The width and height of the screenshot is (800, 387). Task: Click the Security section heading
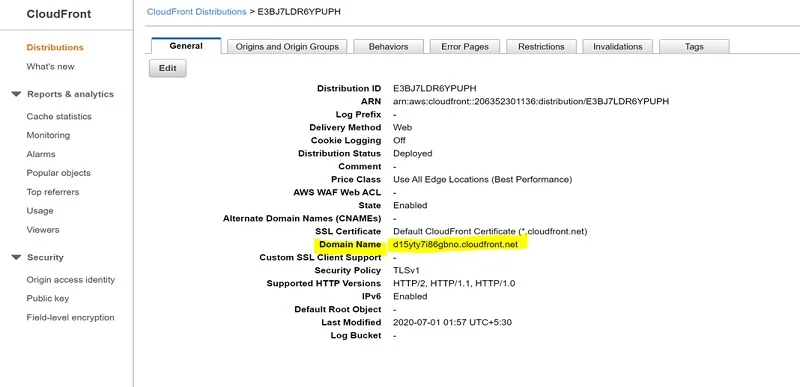(x=45, y=257)
